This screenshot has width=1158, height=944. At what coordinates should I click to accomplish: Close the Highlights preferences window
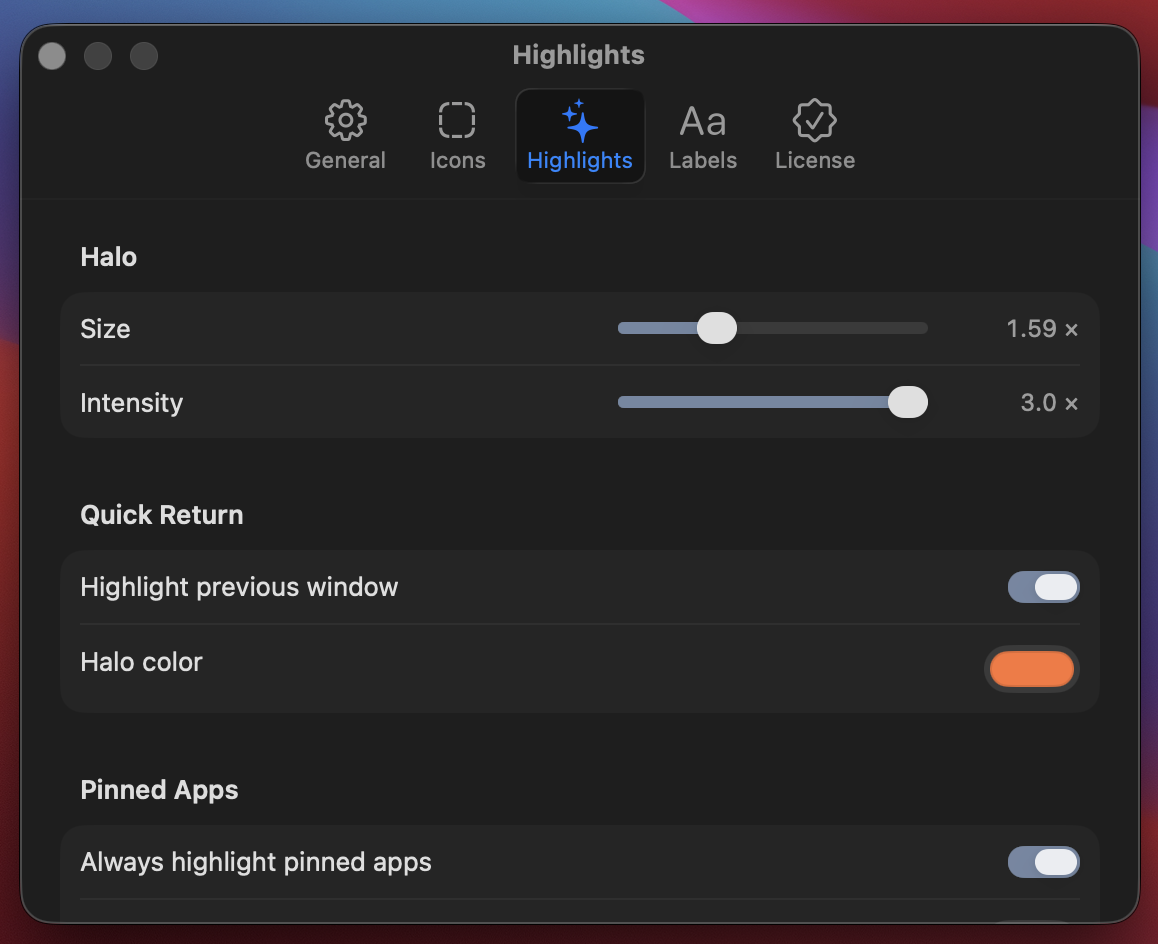[x=52, y=56]
